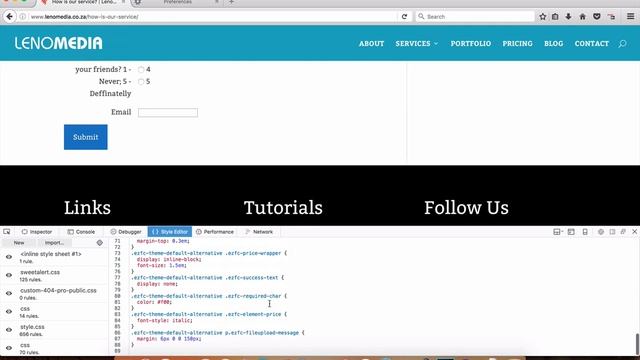Open a new browser tab
Screen dimensions: 640x360
click(x=231, y=2)
